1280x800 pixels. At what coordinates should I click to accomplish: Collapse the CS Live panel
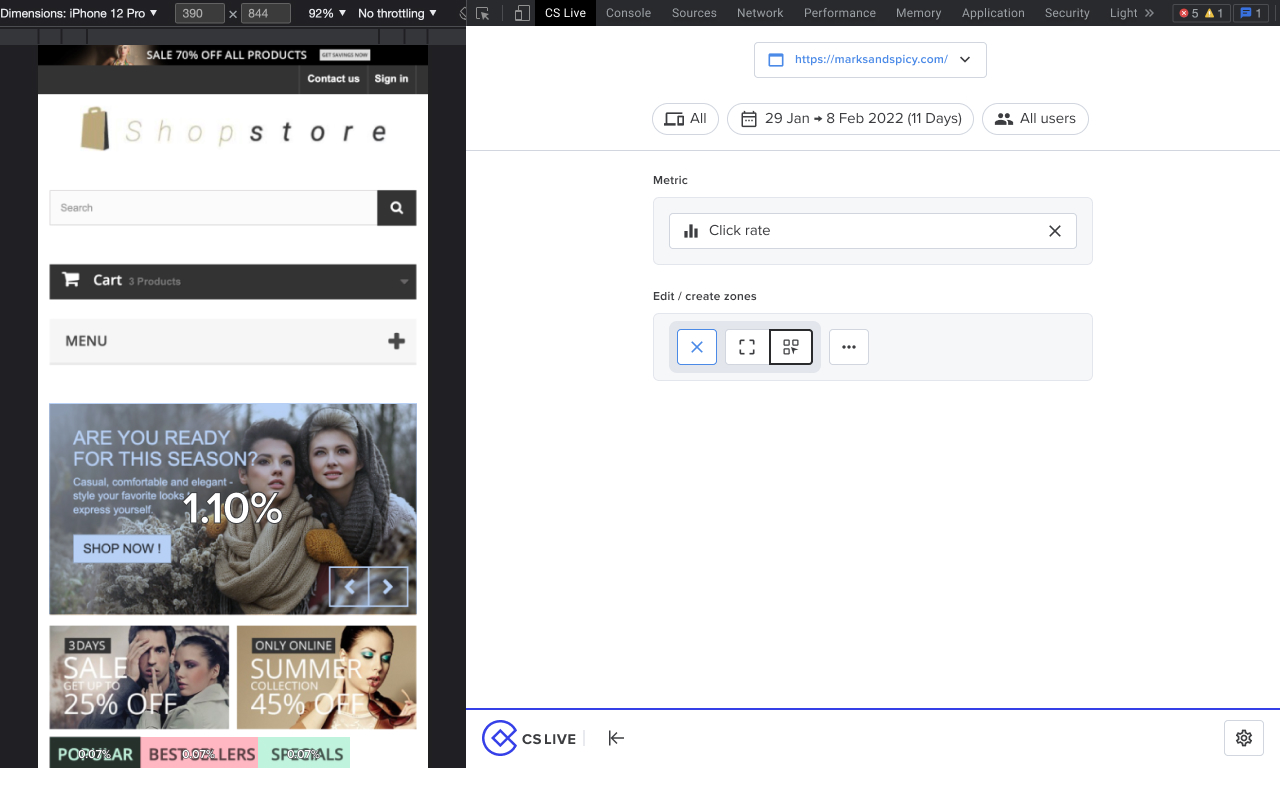pyautogui.click(x=616, y=738)
